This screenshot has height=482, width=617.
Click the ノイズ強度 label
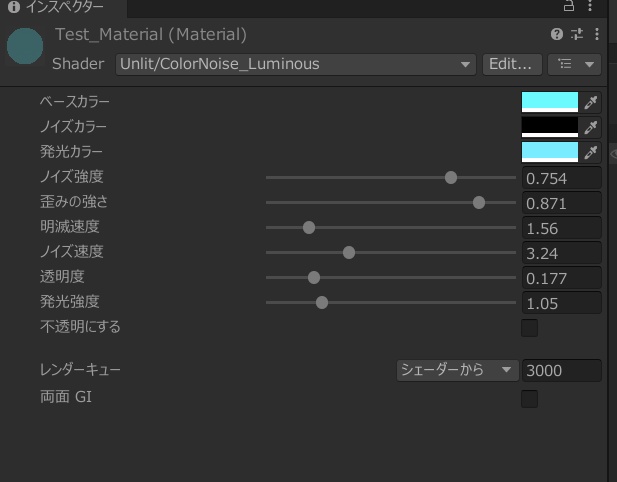(72, 177)
